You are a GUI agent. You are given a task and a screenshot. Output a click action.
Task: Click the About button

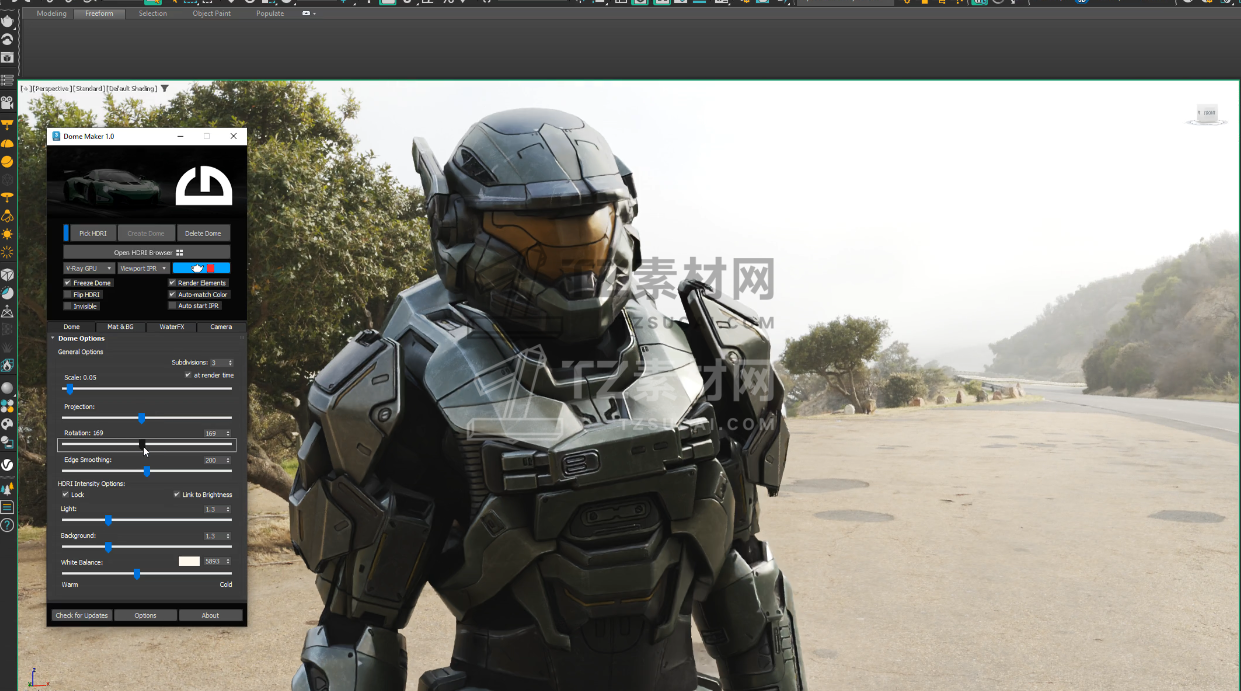(210, 615)
